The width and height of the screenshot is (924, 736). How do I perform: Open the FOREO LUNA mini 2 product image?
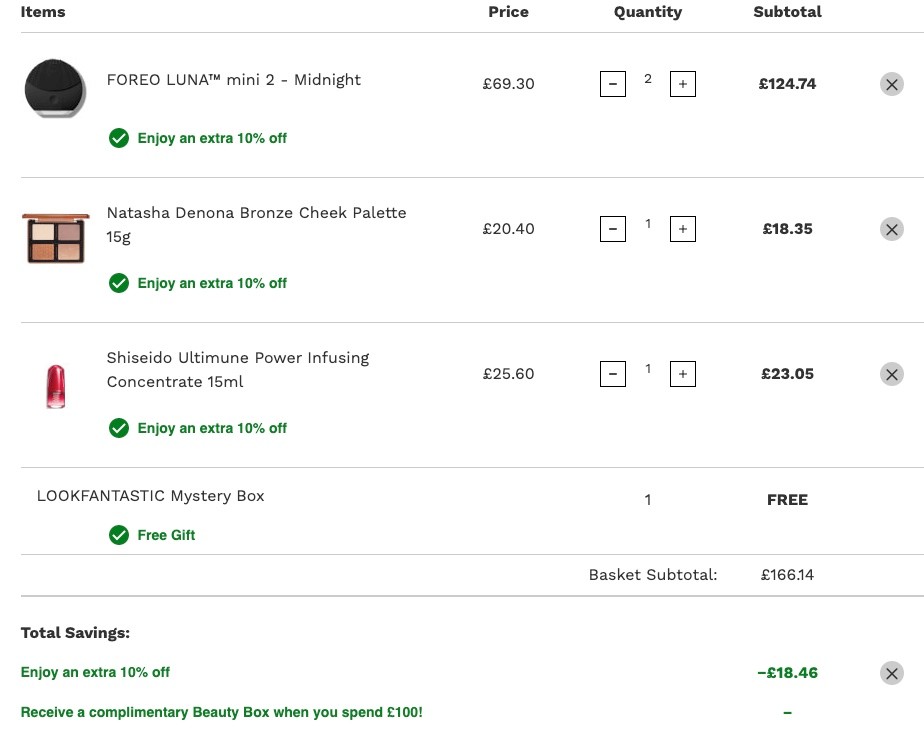click(55, 88)
